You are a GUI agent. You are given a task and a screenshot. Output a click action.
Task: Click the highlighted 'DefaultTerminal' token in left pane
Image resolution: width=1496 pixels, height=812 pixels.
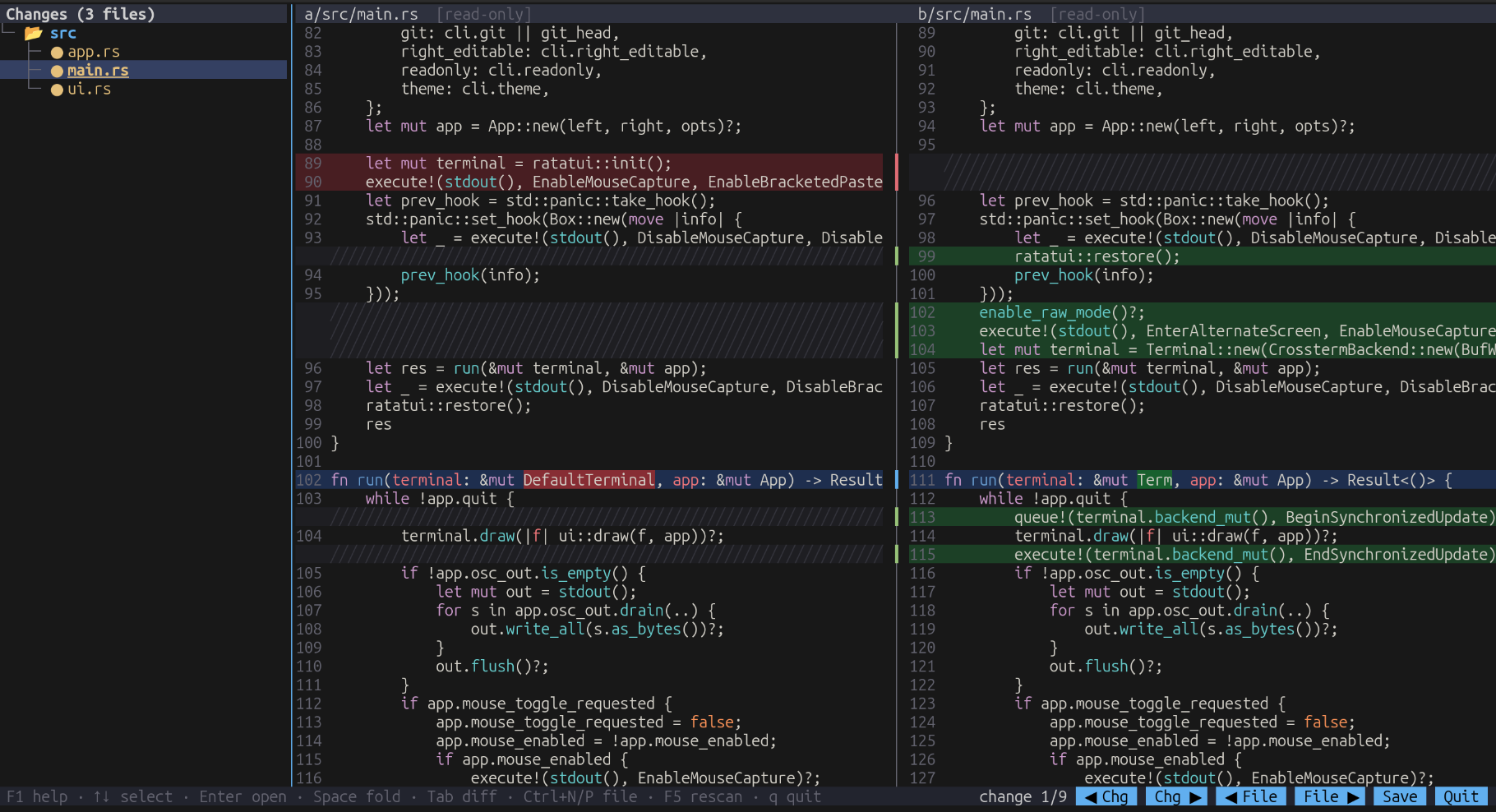(x=589, y=480)
